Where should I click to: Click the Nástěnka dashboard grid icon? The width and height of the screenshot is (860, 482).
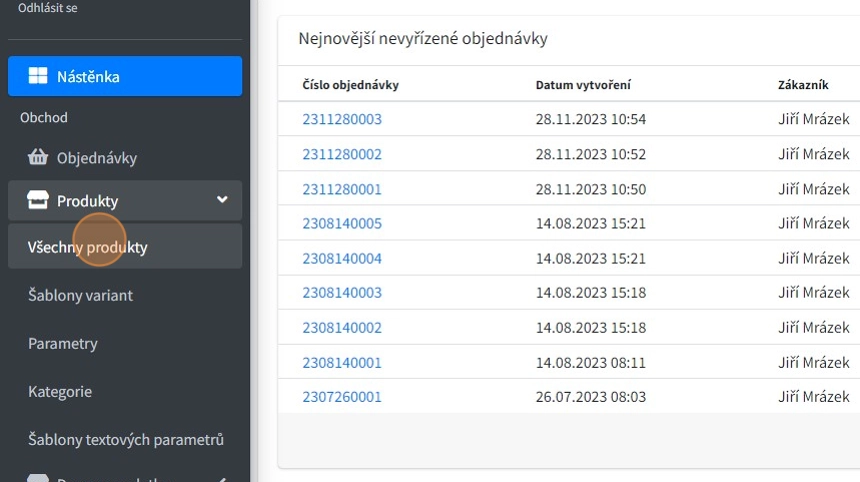click(x=38, y=76)
